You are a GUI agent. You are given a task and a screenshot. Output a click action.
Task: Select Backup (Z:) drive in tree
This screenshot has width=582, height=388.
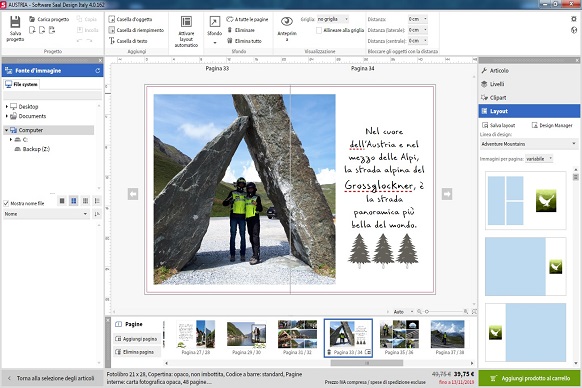coord(32,149)
